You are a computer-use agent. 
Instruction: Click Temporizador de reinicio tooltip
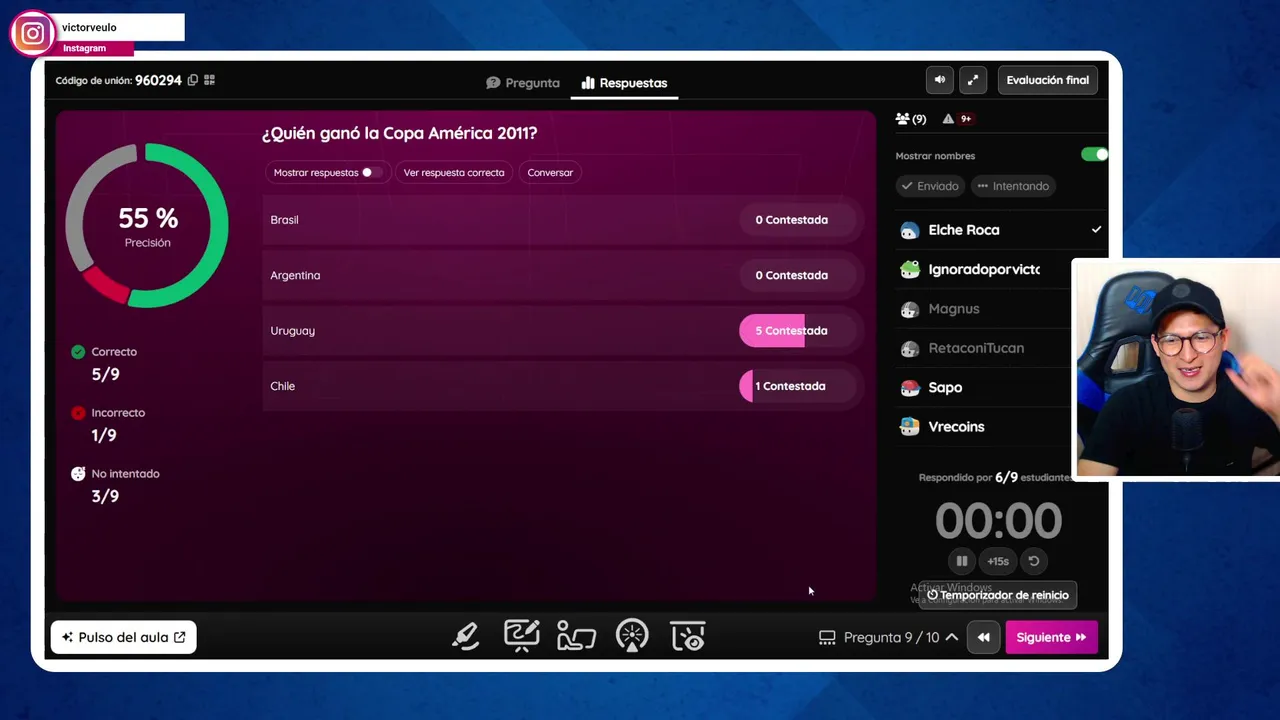(x=998, y=595)
